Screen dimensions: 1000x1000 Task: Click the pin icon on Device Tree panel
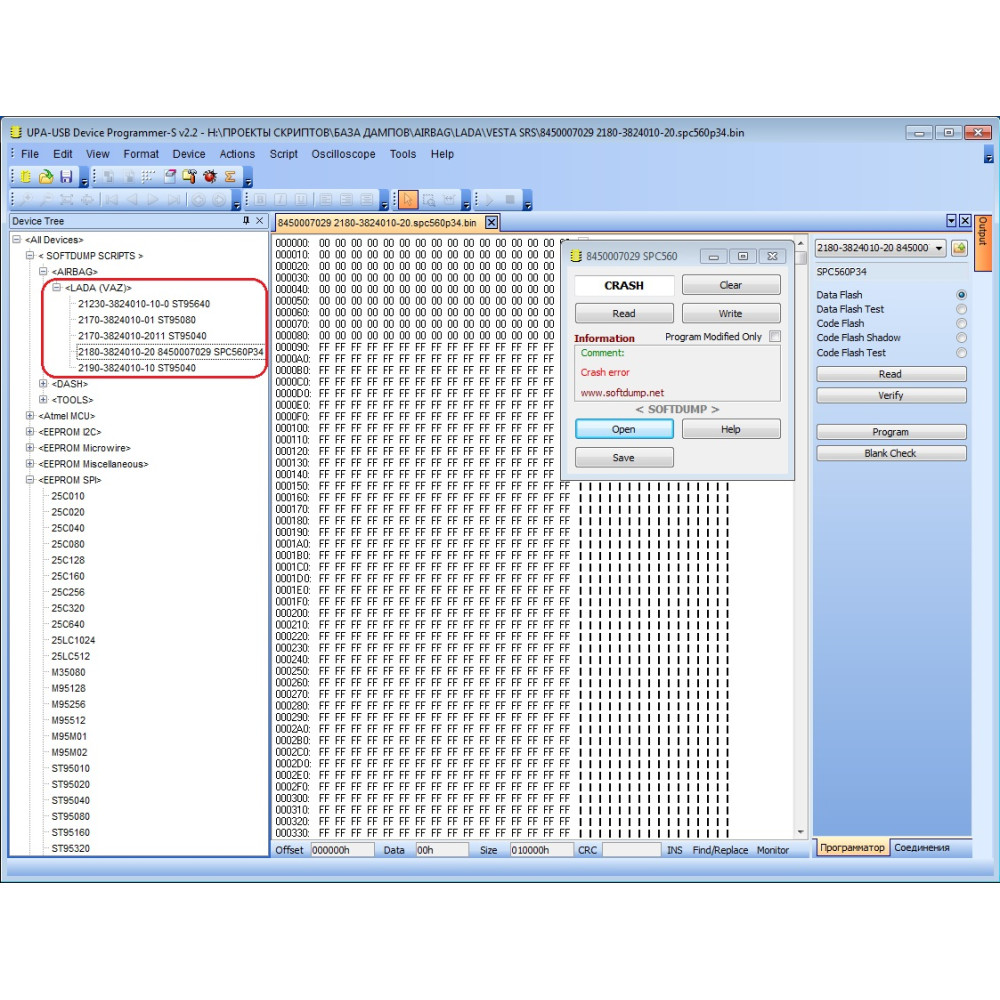coord(246,221)
